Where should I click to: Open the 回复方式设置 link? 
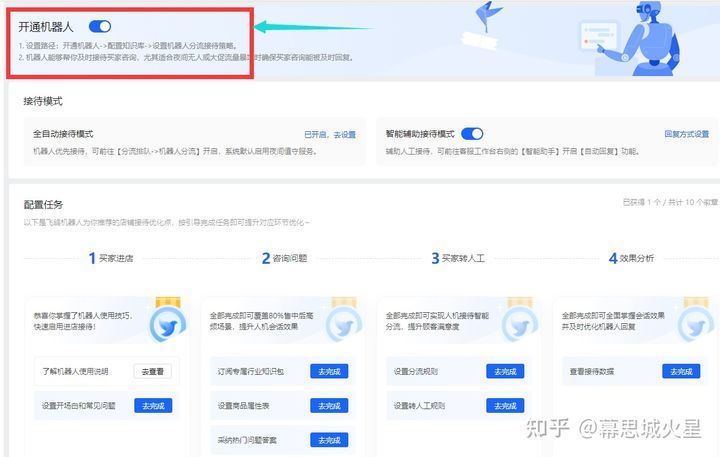686,134
